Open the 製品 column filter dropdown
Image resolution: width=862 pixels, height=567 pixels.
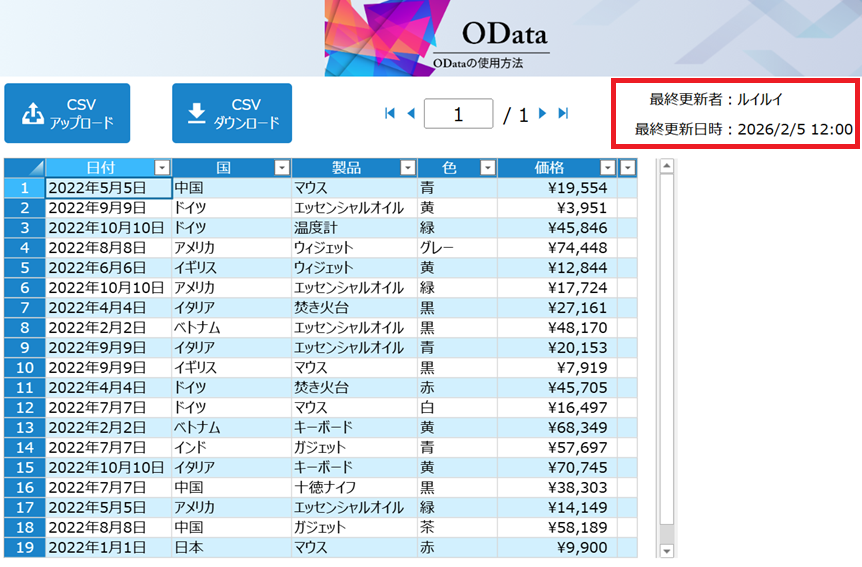click(407, 168)
